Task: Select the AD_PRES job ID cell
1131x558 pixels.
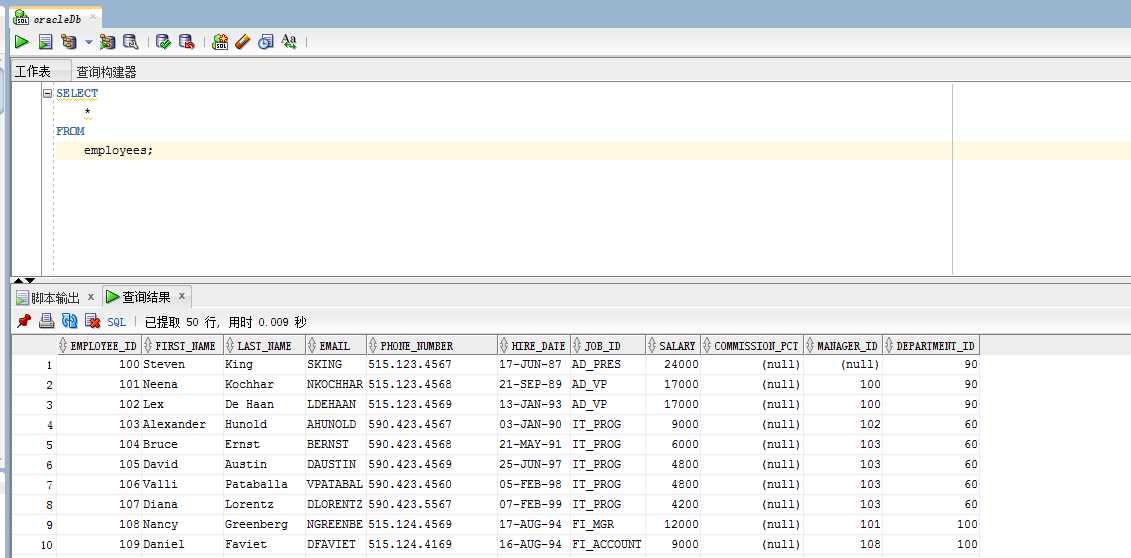Action: pyautogui.click(x=608, y=365)
